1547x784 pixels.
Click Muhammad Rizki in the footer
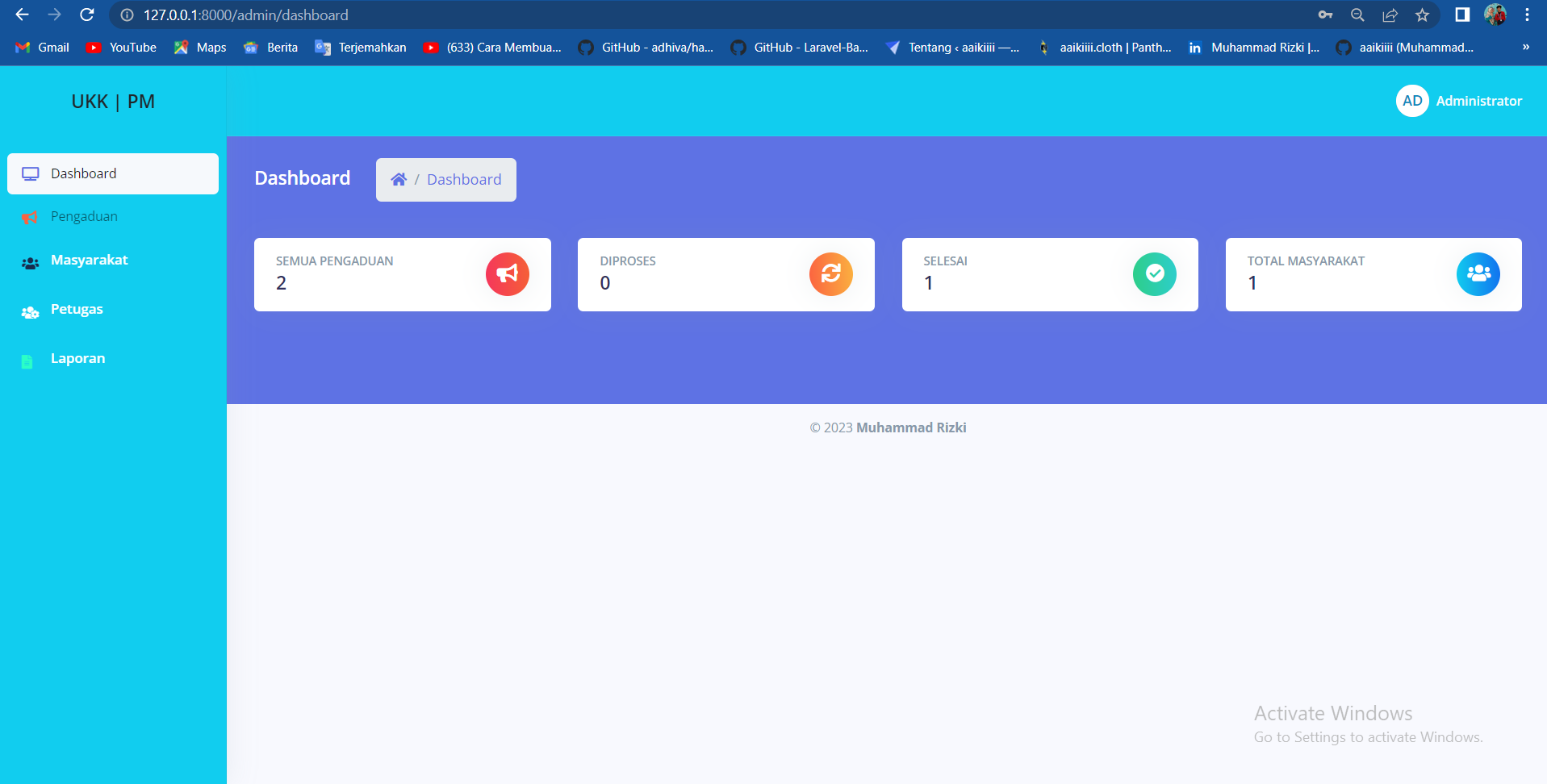(x=911, y=427)
